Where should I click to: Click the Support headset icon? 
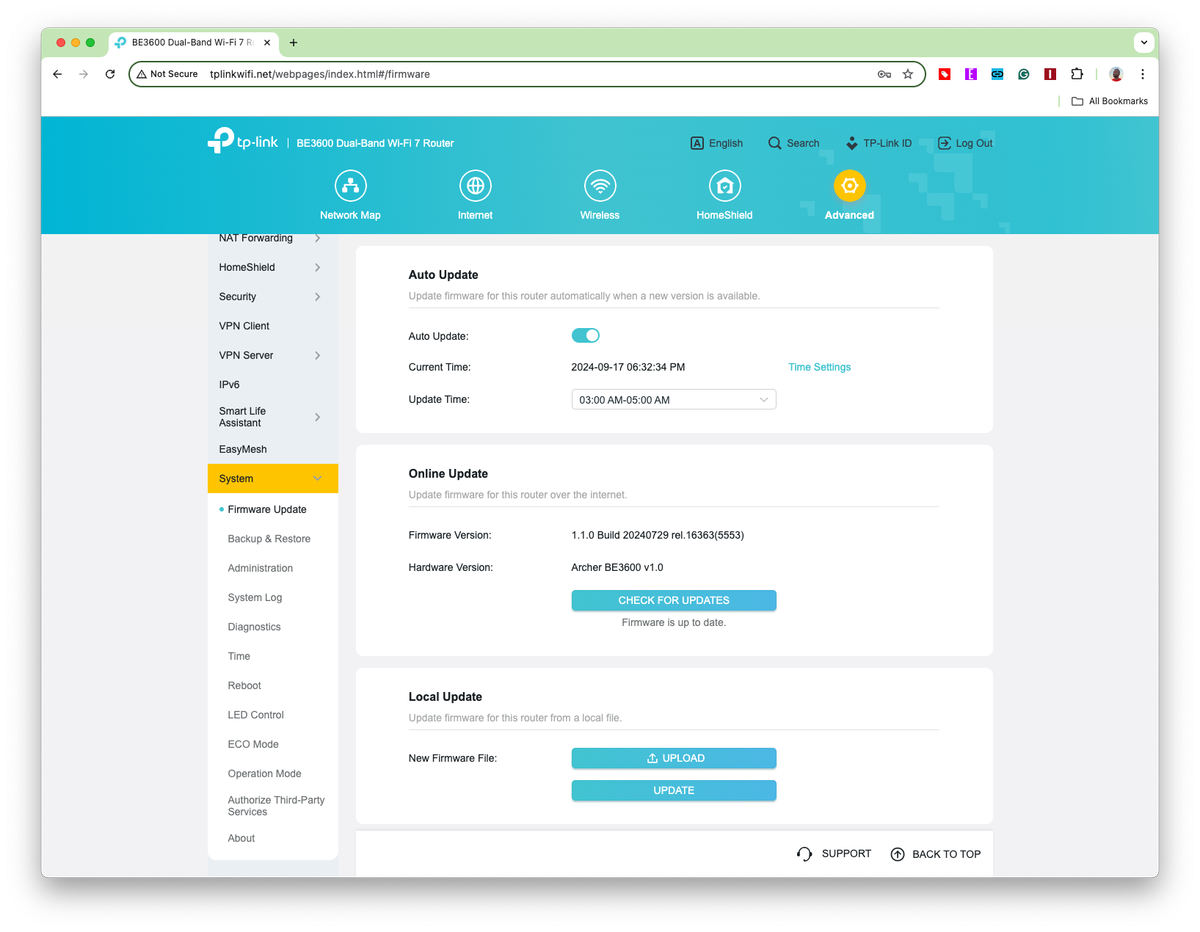804,854
